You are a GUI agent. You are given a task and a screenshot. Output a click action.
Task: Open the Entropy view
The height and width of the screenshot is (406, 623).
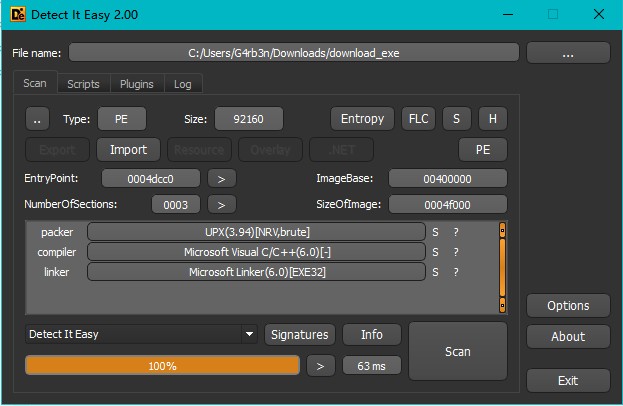[362, 119]
